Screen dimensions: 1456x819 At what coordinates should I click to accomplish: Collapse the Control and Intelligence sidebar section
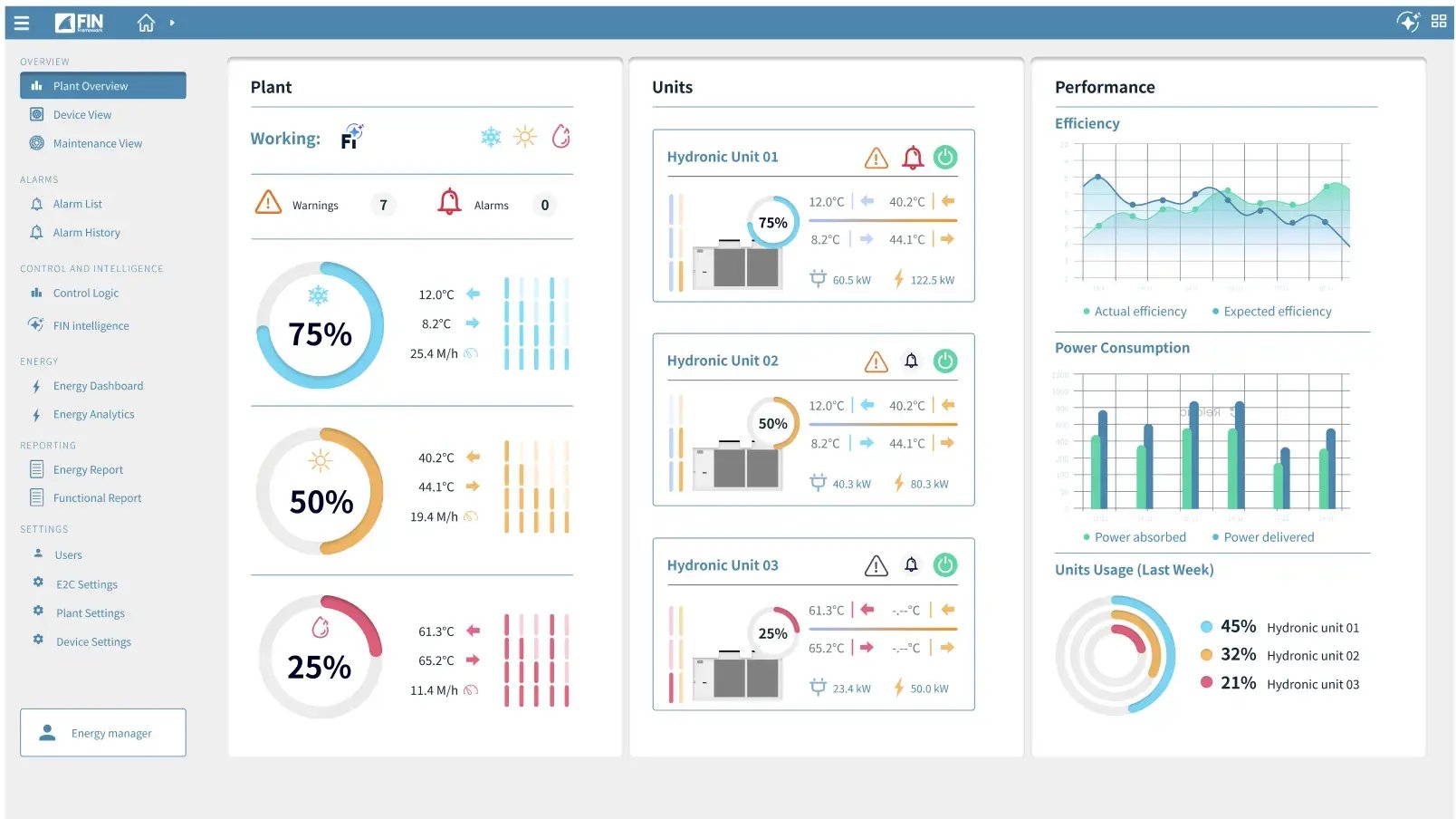tap(91, 268)
